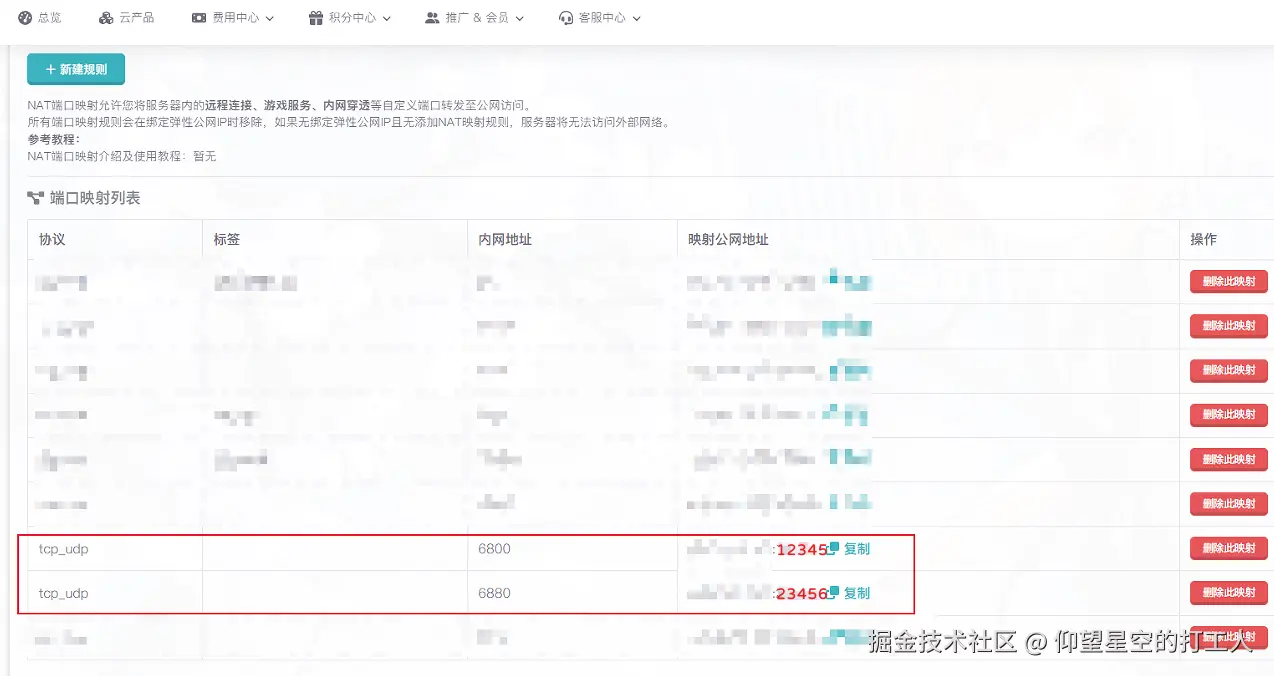Click 复制 link for port 12345

tap(857, 549)
